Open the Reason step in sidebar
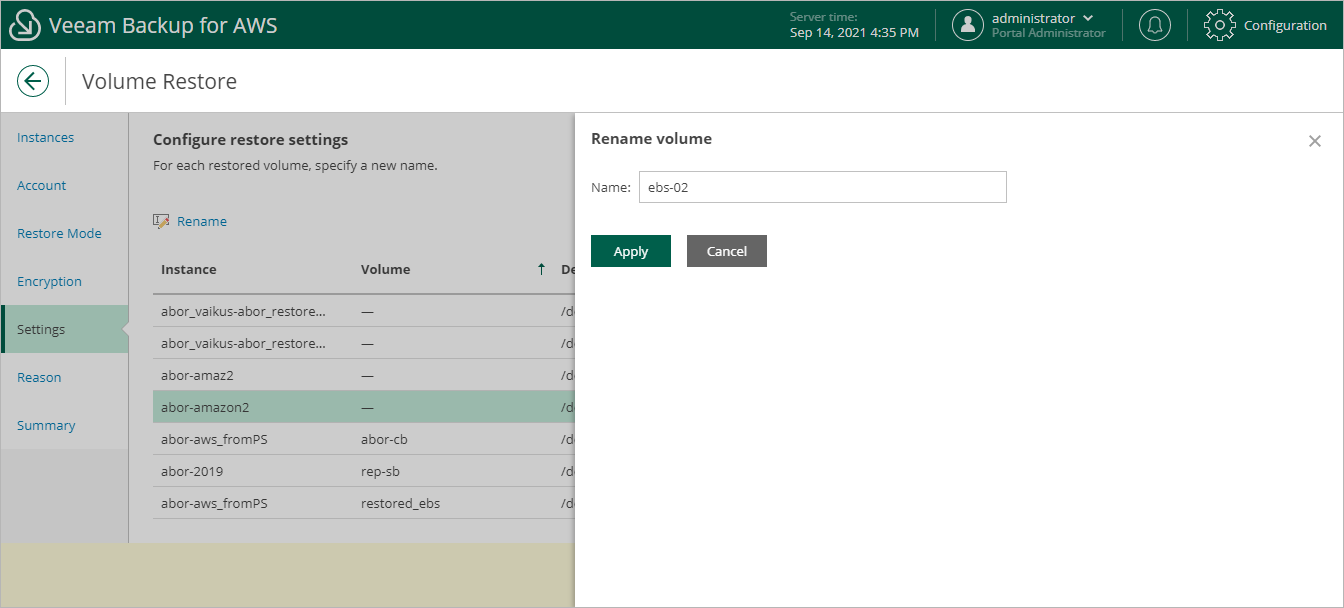 tap(39, 377)
